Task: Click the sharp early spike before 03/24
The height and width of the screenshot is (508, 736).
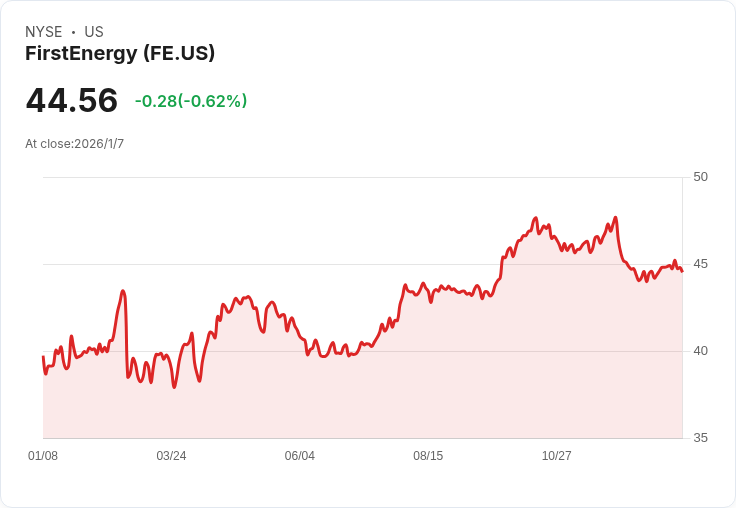Action: (123, 291)
